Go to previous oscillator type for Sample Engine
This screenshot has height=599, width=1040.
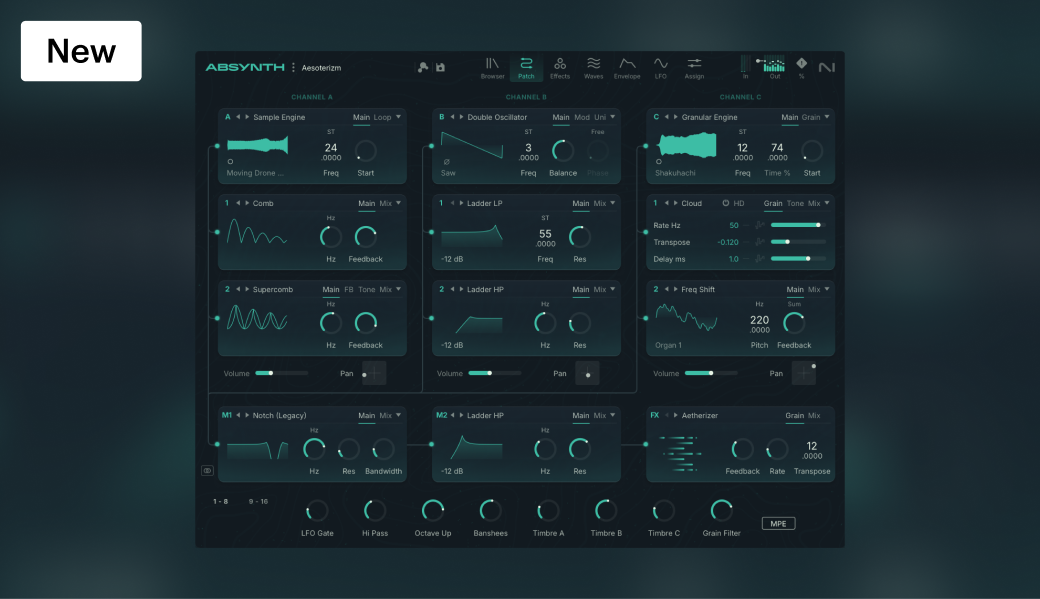[238, 117]
